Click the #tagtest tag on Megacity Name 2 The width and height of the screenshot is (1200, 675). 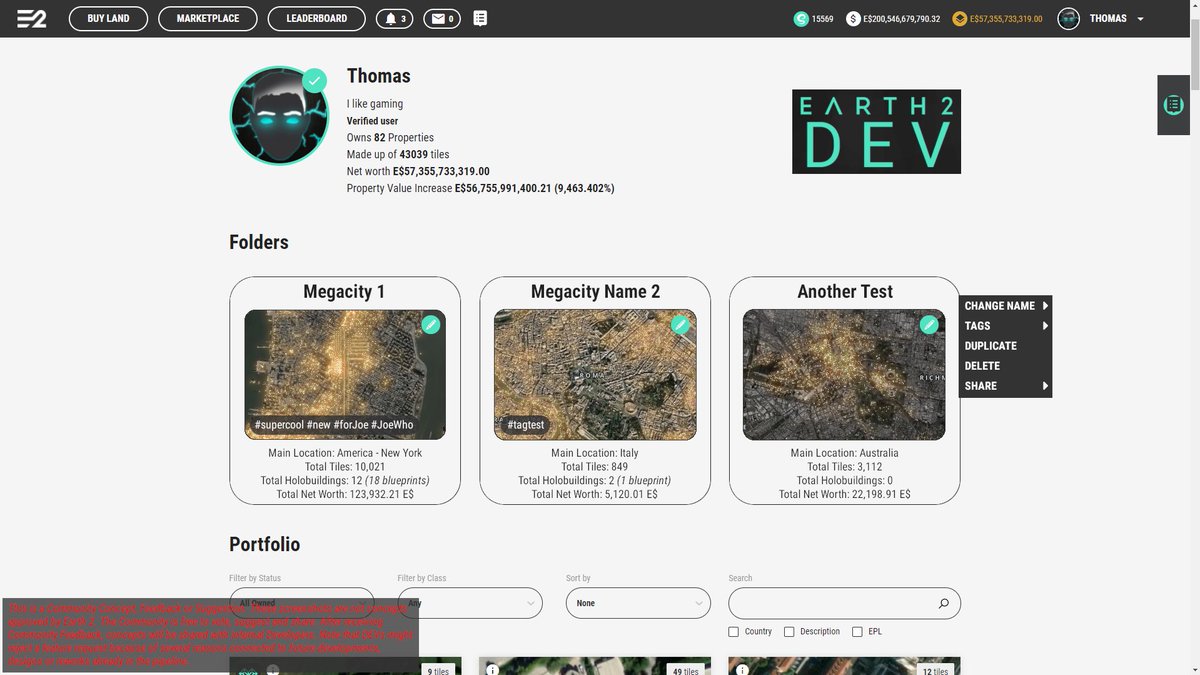[526, 425]
